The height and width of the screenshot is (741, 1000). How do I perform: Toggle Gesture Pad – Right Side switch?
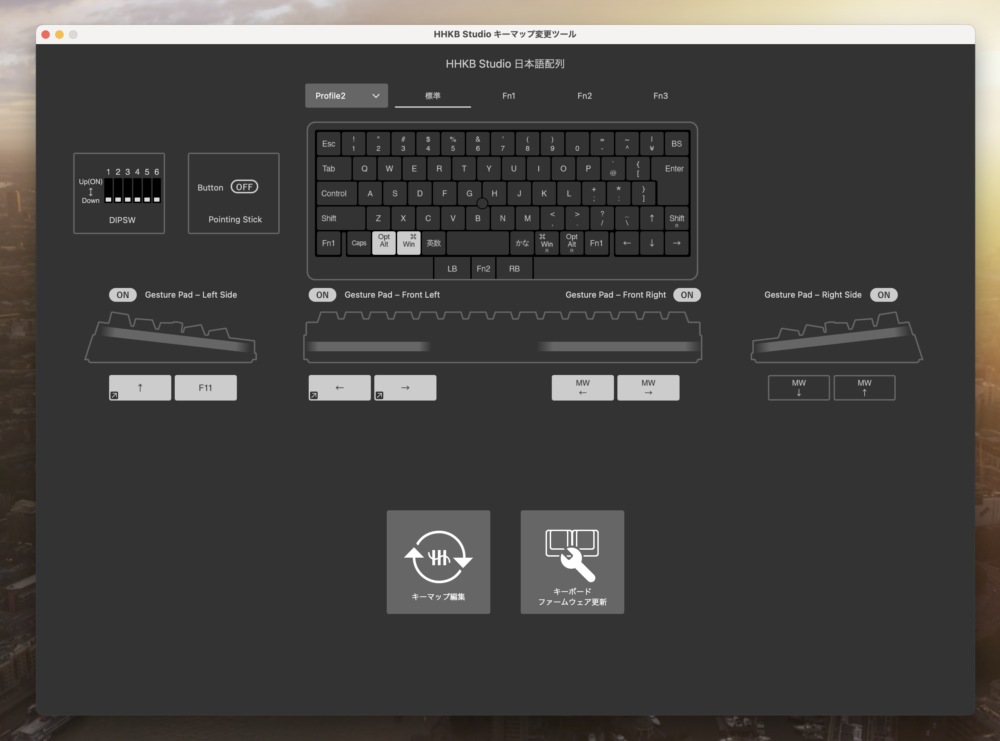(884, 295)
